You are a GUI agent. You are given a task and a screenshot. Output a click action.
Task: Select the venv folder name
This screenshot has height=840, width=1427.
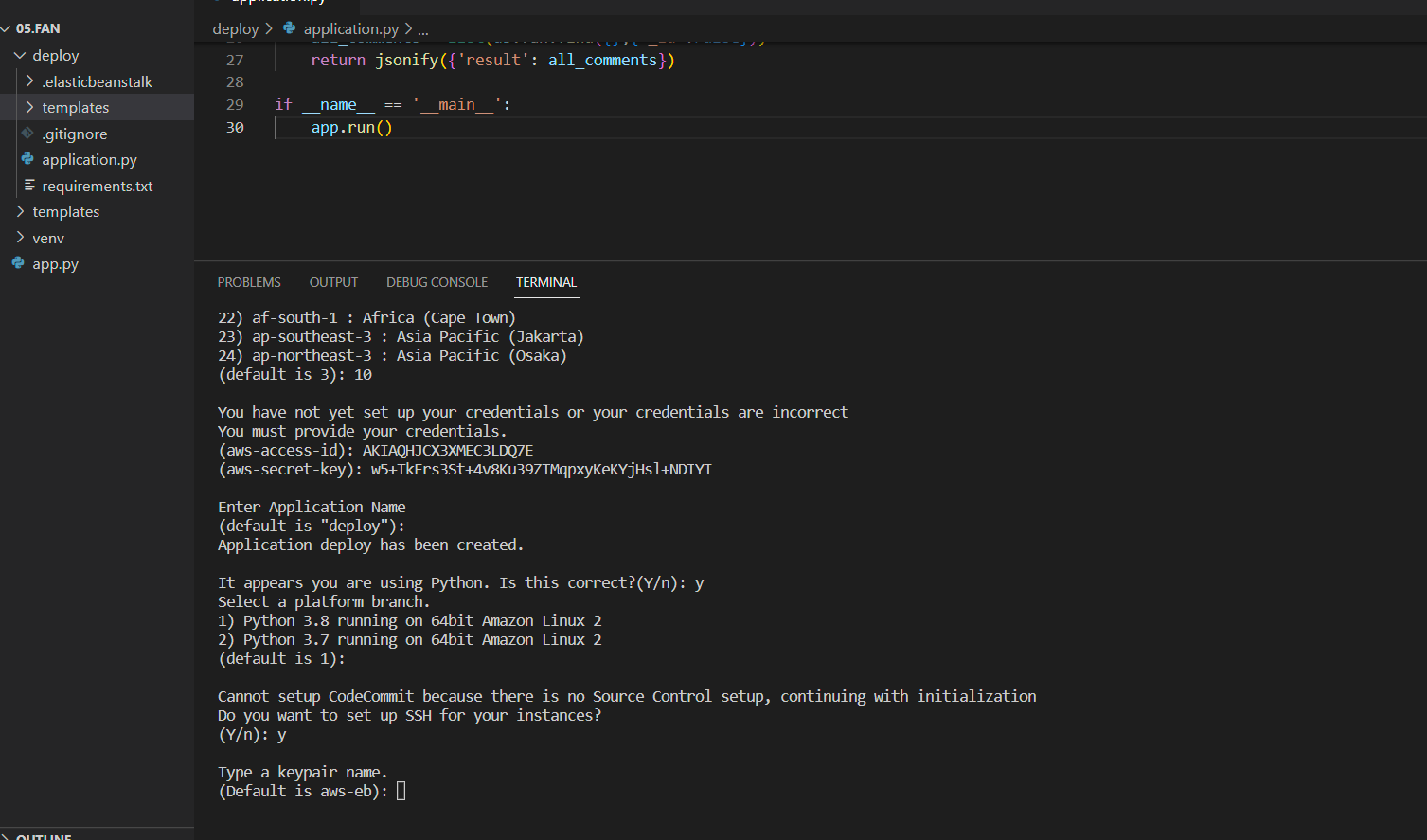48,239
